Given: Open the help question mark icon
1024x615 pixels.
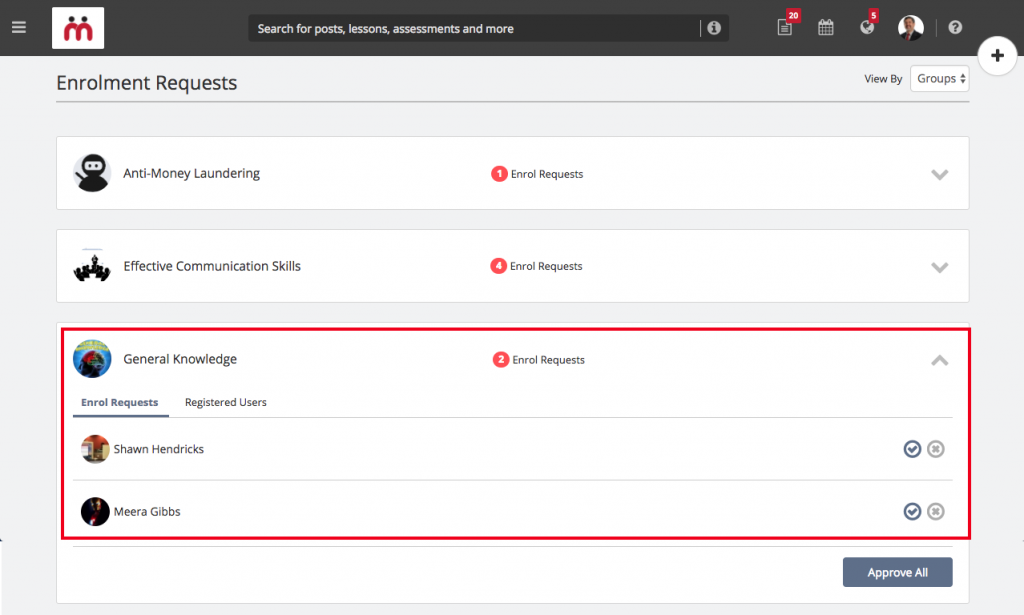Looking at the screenshot, I should 955,27.
